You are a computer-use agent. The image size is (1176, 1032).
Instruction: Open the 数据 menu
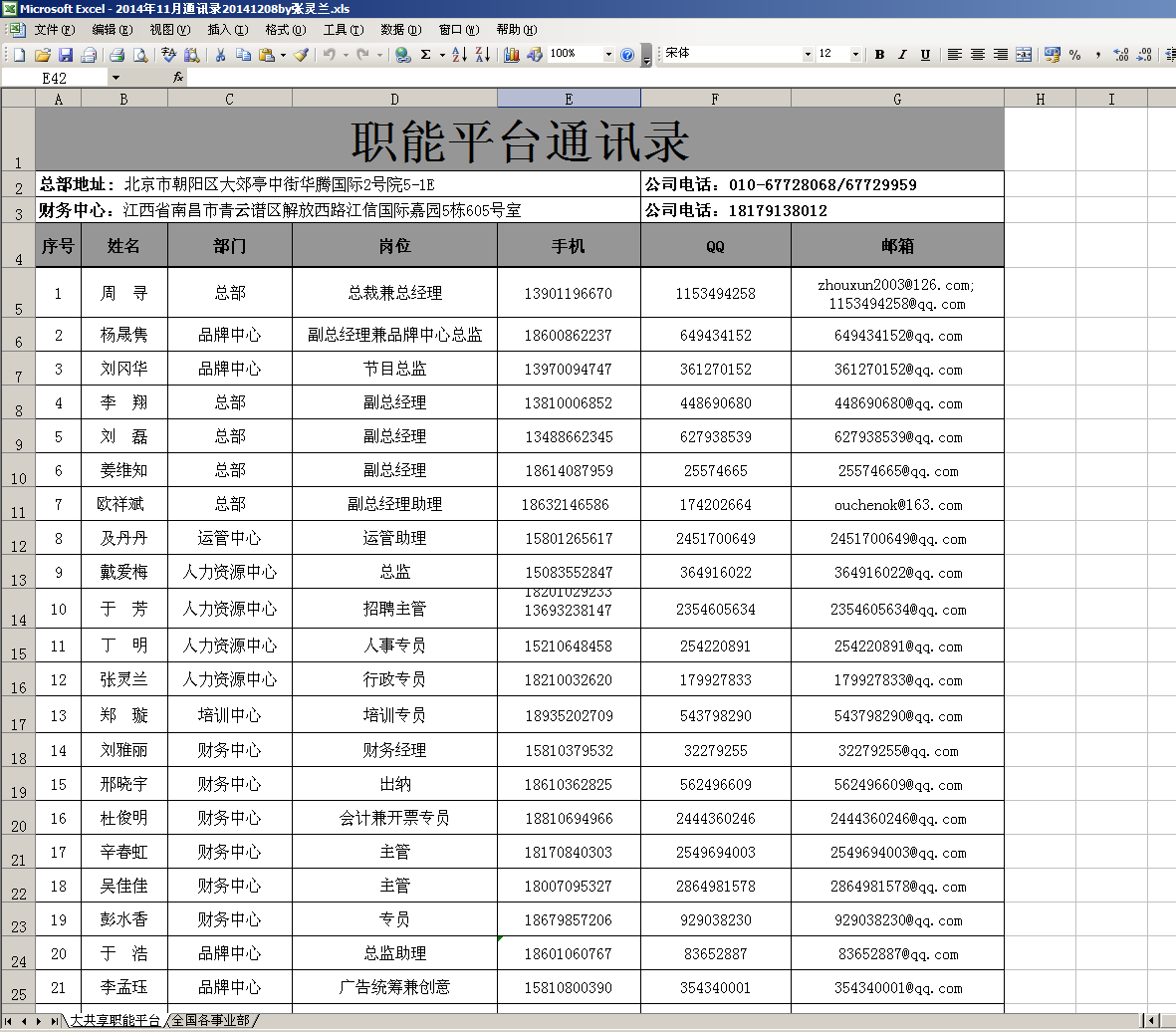[x=401, y=30]
